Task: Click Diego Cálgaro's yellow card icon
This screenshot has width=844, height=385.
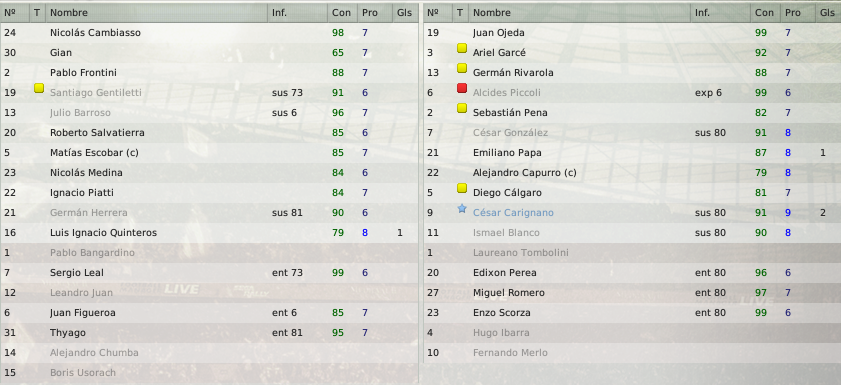Action: [462, 188]
